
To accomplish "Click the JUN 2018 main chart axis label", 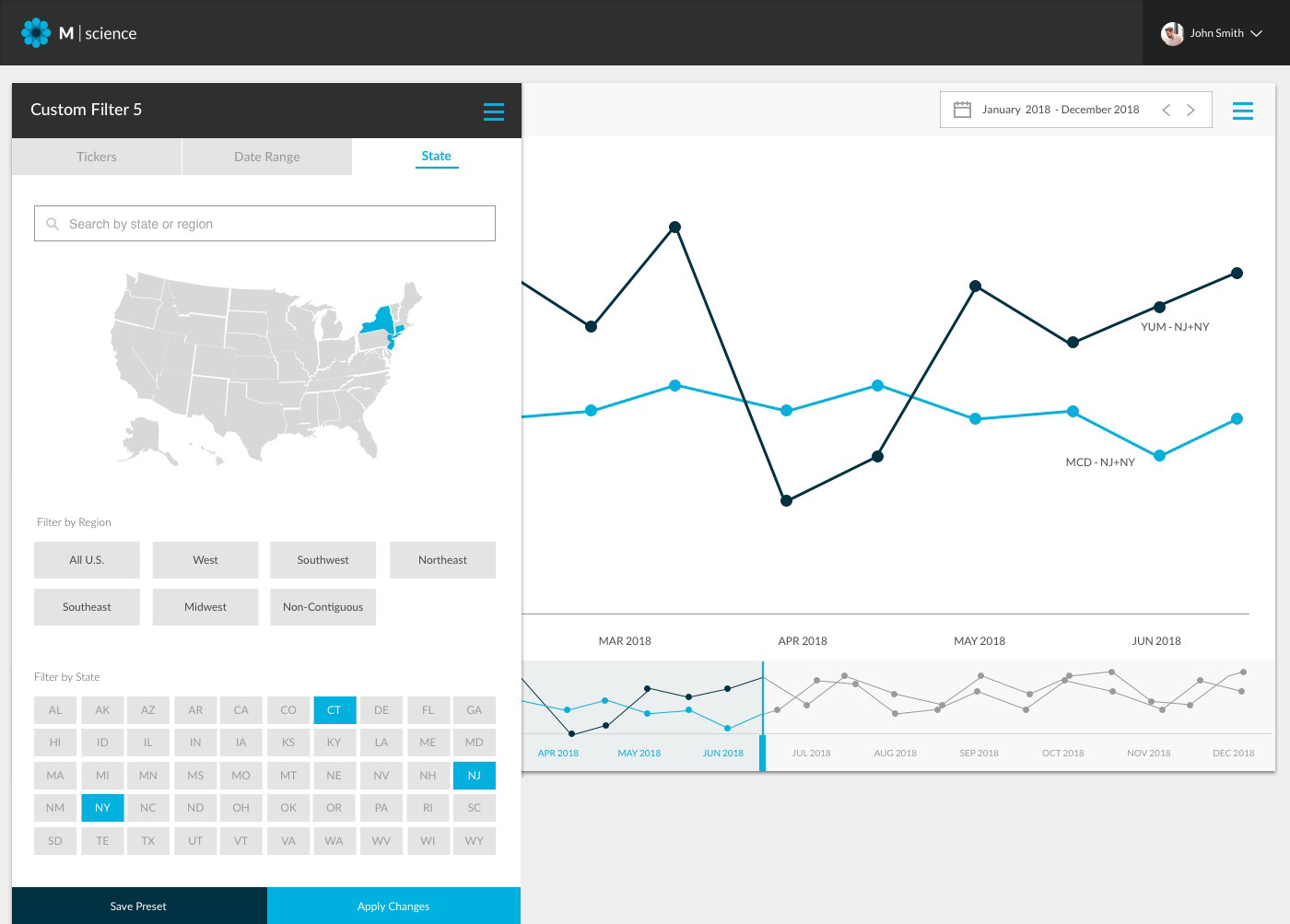I will [x=1156, y=641].
